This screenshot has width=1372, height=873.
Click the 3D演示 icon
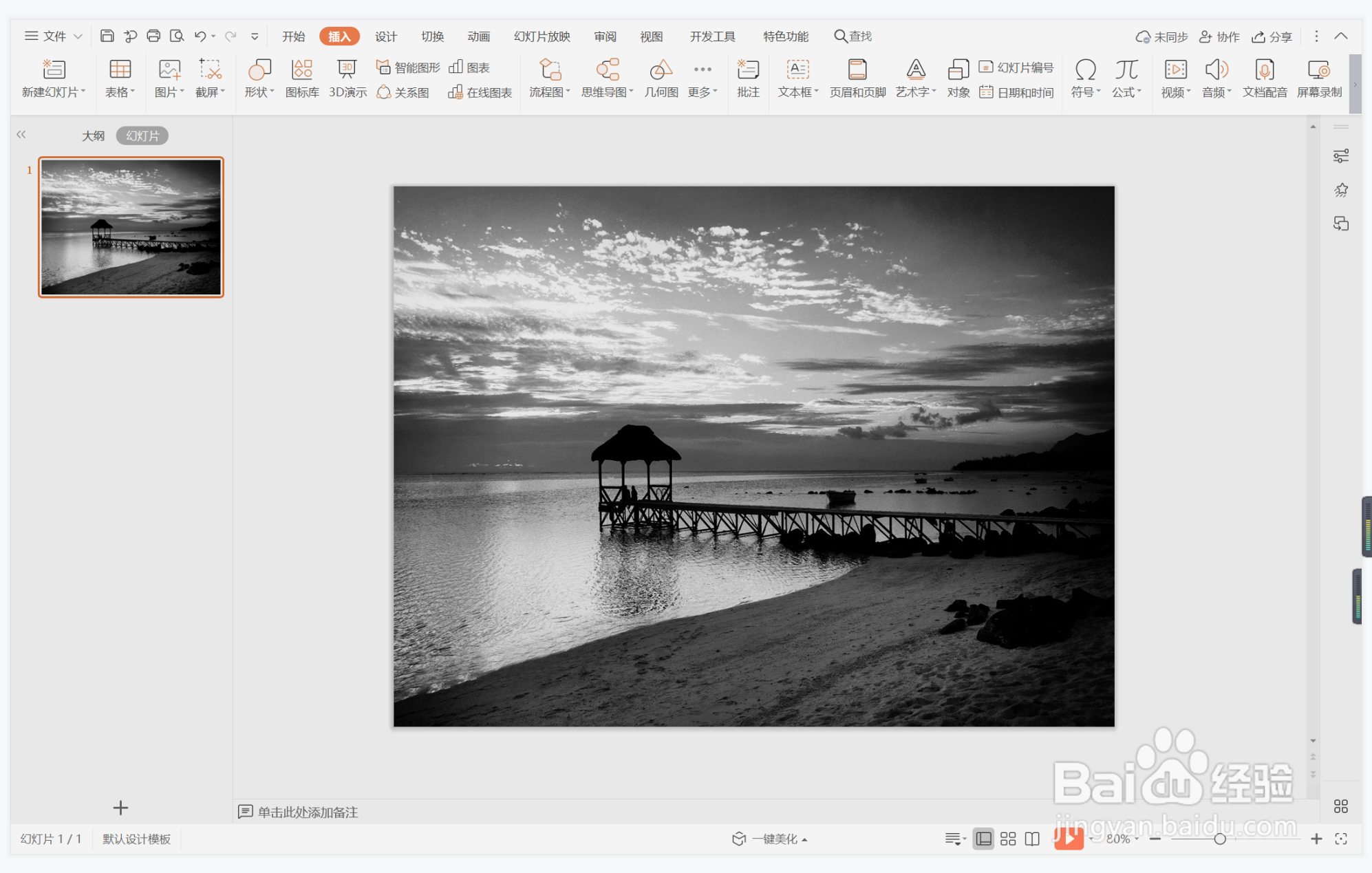click(x=347, y=78)
